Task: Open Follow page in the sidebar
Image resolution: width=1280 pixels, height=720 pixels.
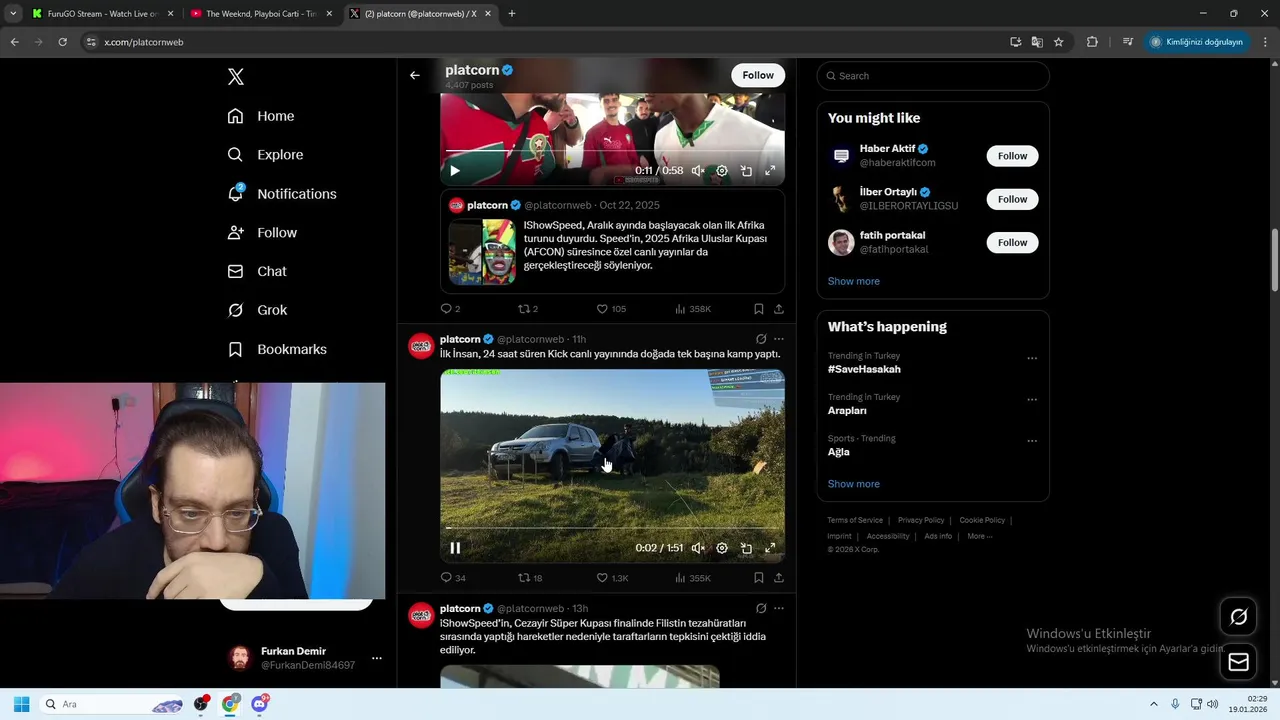Action: (x=262, y=233)
